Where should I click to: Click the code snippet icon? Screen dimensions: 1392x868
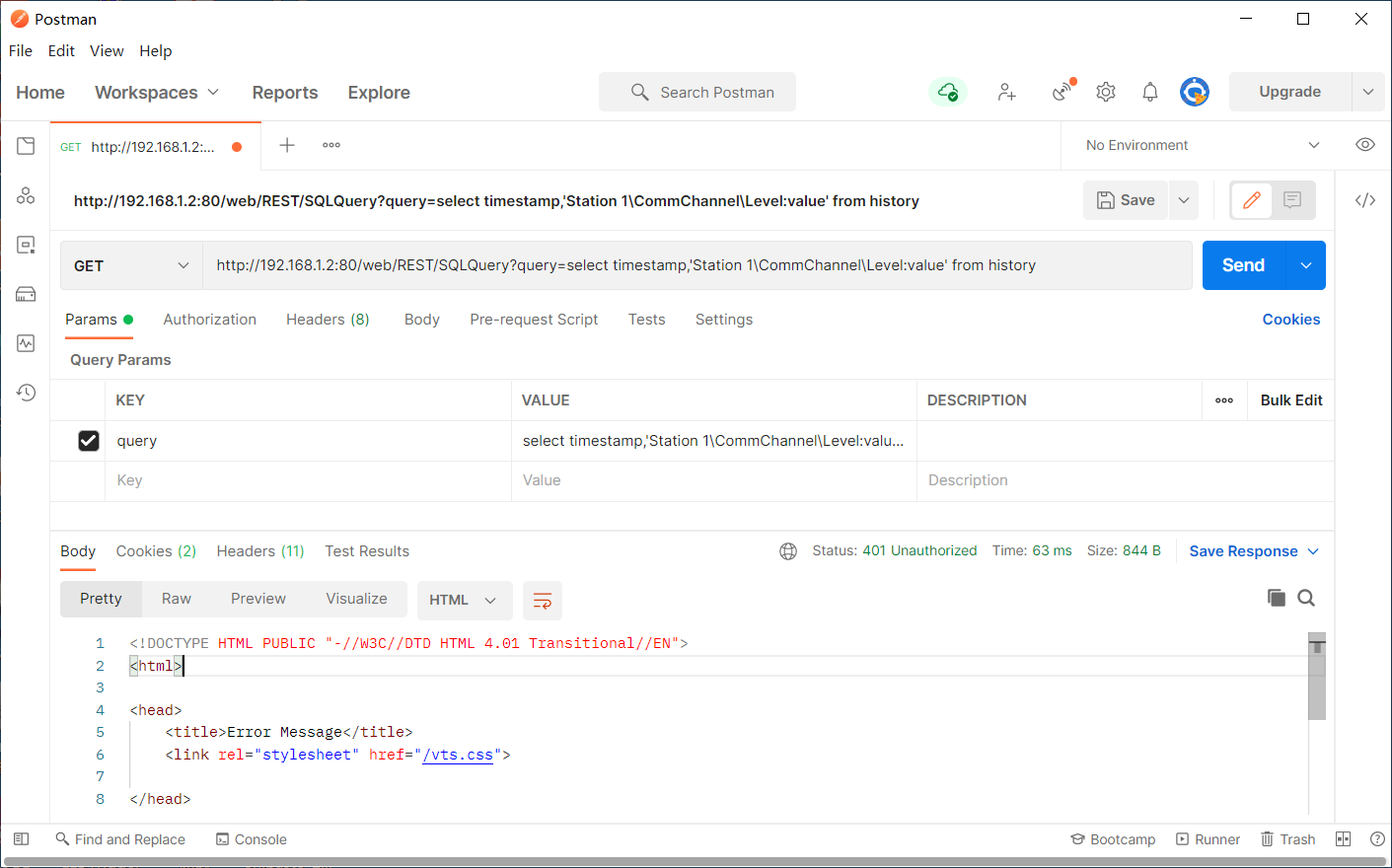point(1364,200)
